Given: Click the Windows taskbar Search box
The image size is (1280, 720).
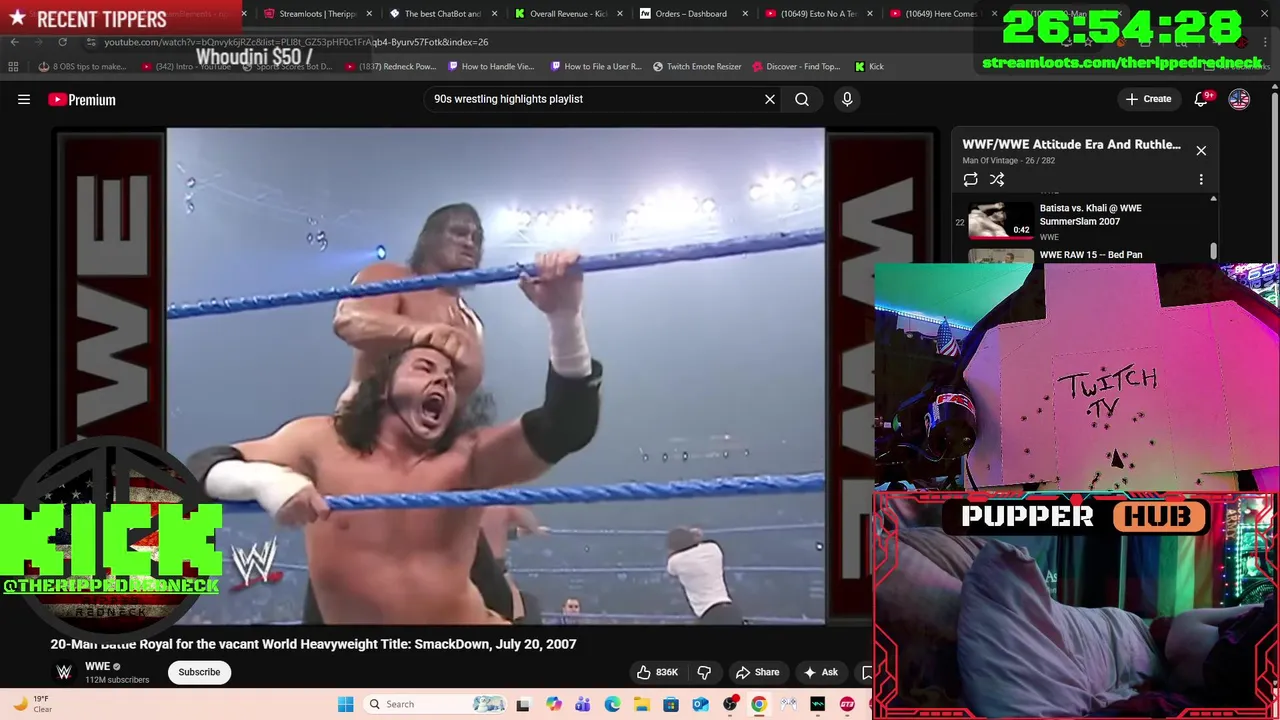Looking at the screenshot, I should [x=436, y=704].
